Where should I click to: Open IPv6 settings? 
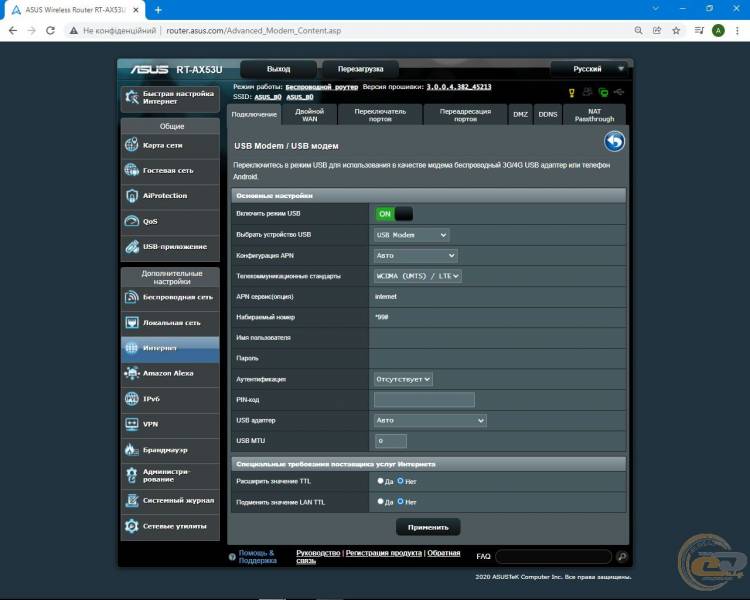[x=170, y=399]
